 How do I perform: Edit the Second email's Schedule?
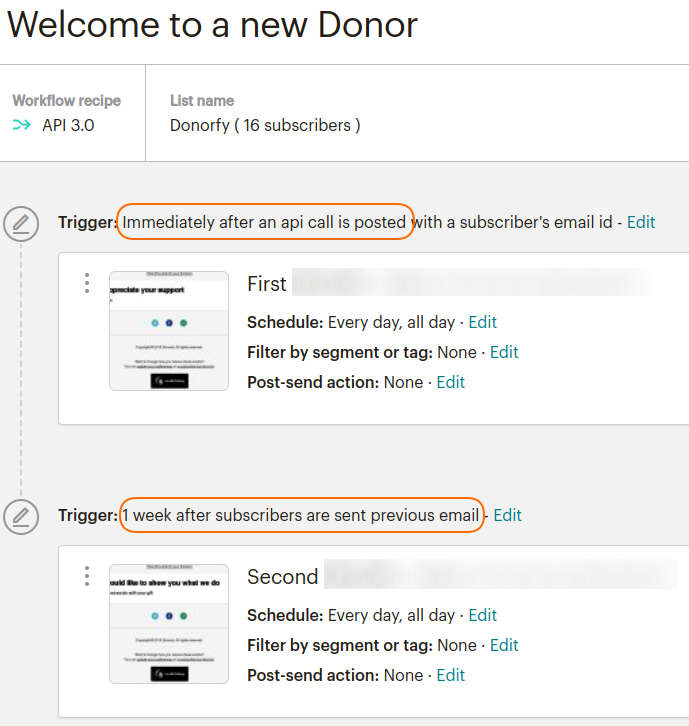coord(482,615)
